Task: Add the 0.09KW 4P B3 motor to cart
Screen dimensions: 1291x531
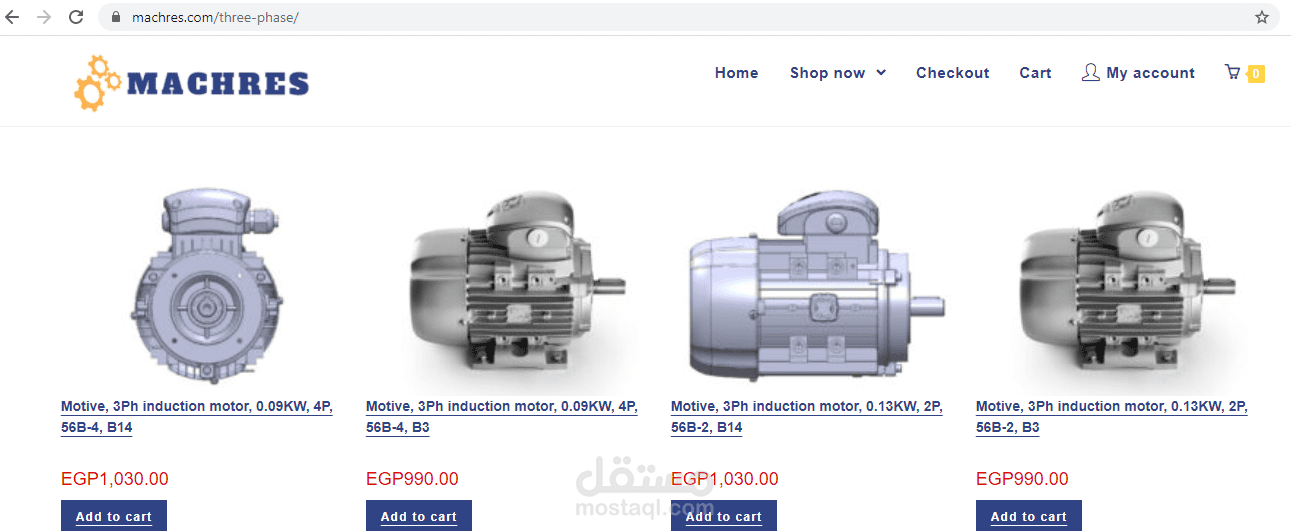Action: [x=419, y=516]
